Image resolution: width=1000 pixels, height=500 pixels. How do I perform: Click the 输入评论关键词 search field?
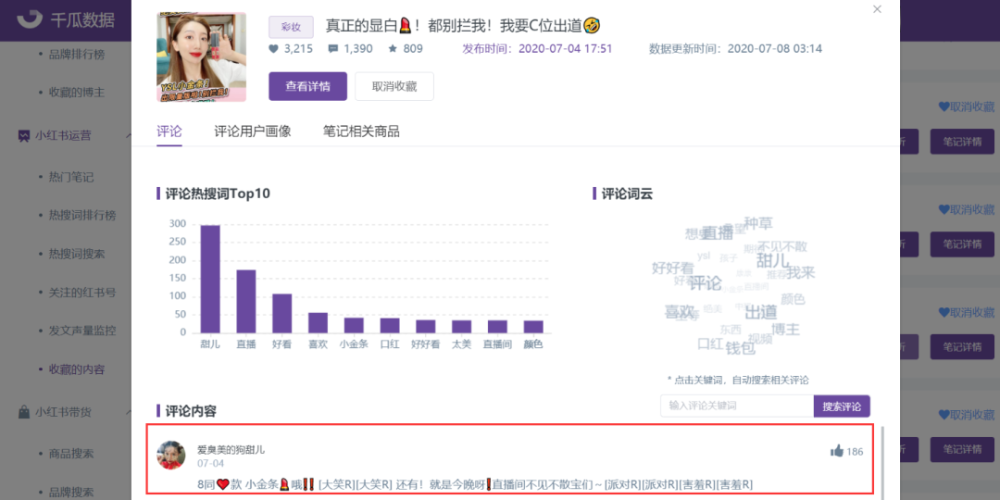[x=737, y=406]
